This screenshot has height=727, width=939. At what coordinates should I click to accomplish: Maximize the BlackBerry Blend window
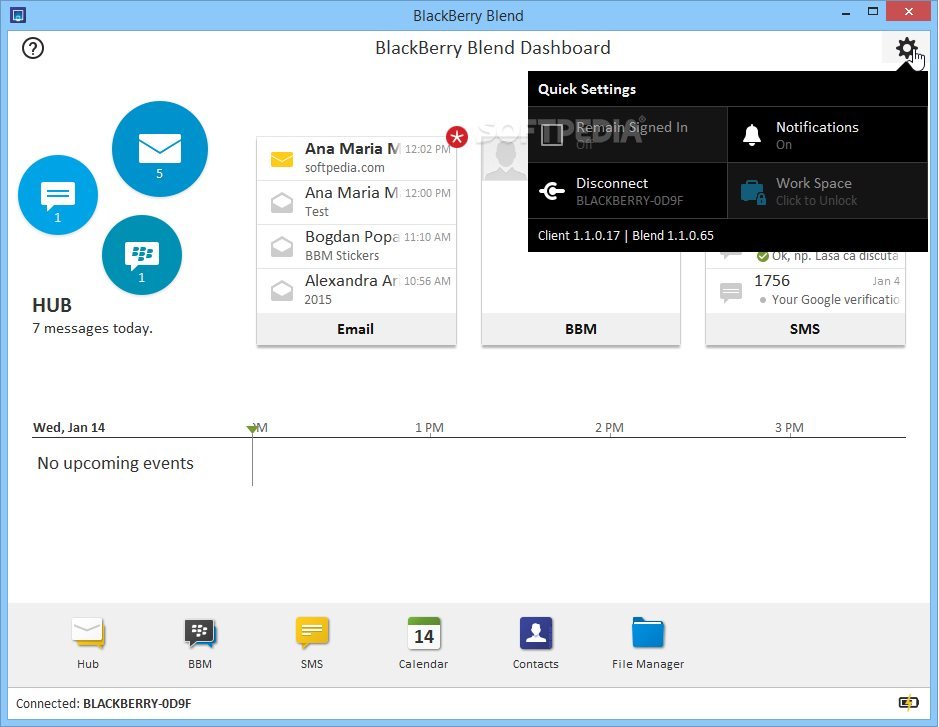873,12
